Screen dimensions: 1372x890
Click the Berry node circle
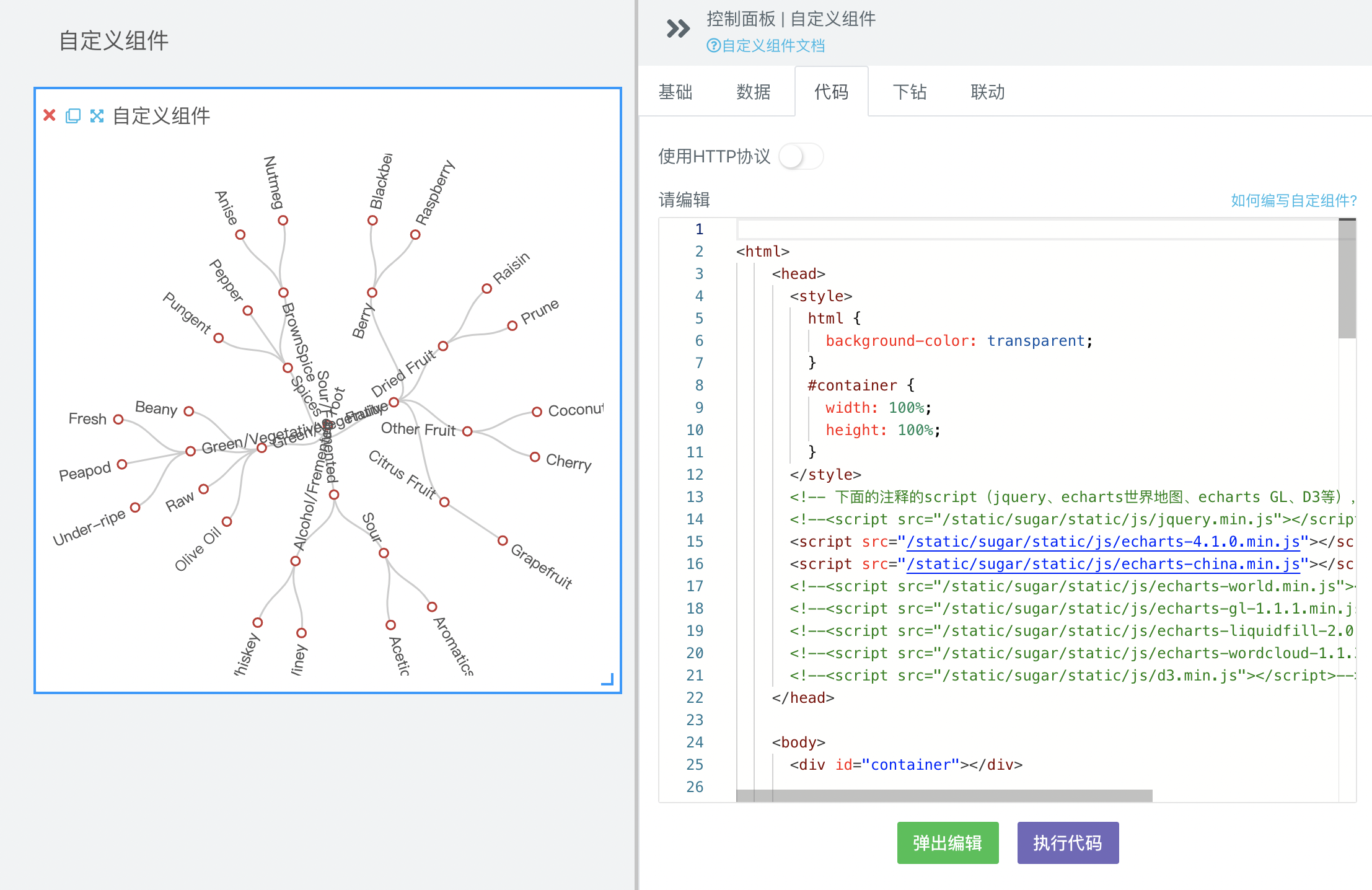pos(372,293)
